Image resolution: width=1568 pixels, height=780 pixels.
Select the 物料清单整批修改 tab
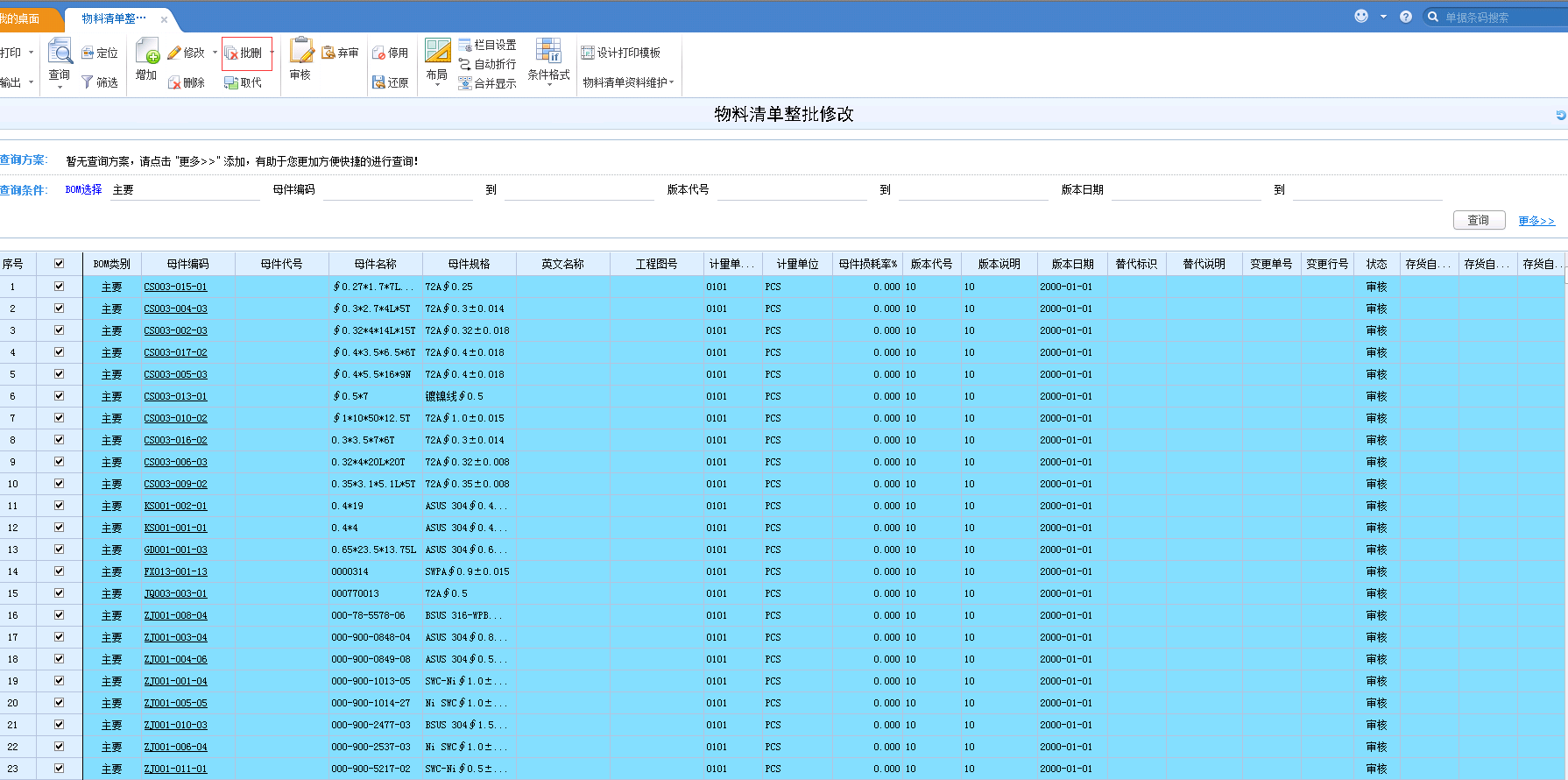click(114, 18)
